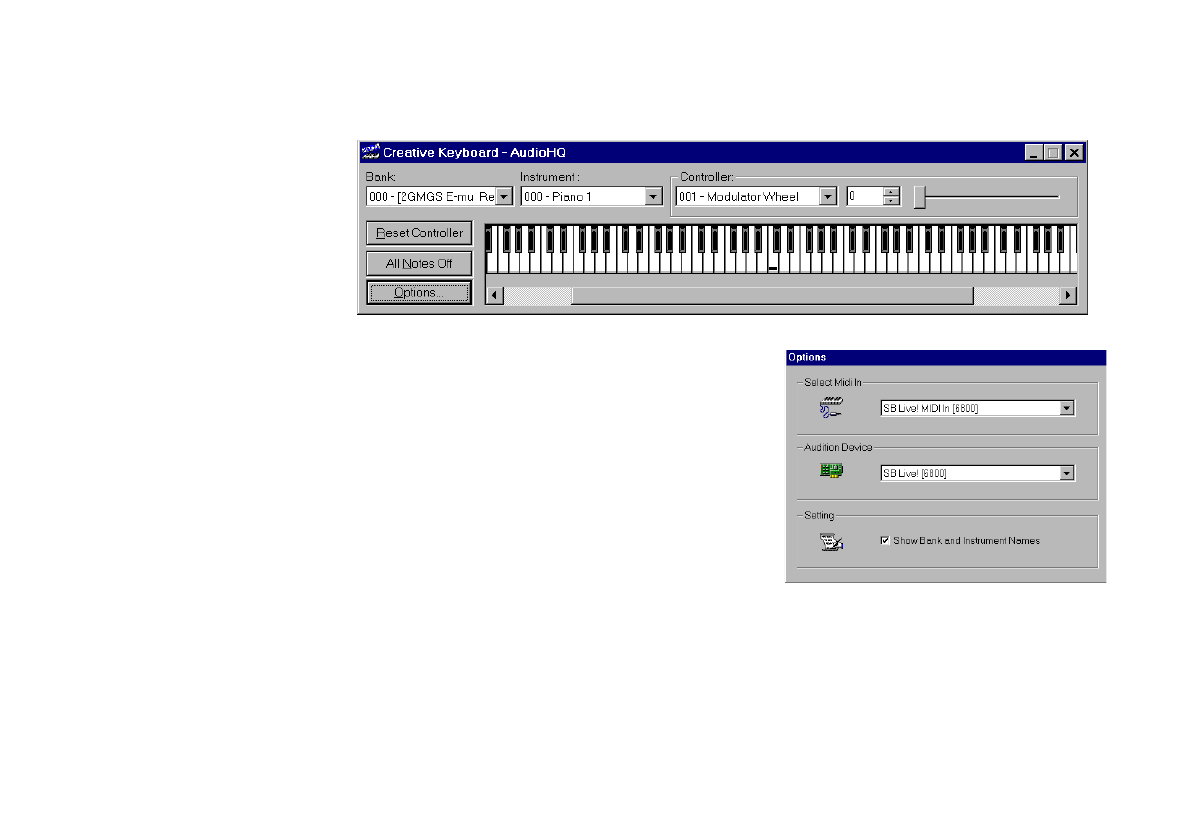The width and height of the screenshot is (1190, 838).
Task: Click the 'SB Live! MIDI In [6800]' text
Action: tap(930, 408)
